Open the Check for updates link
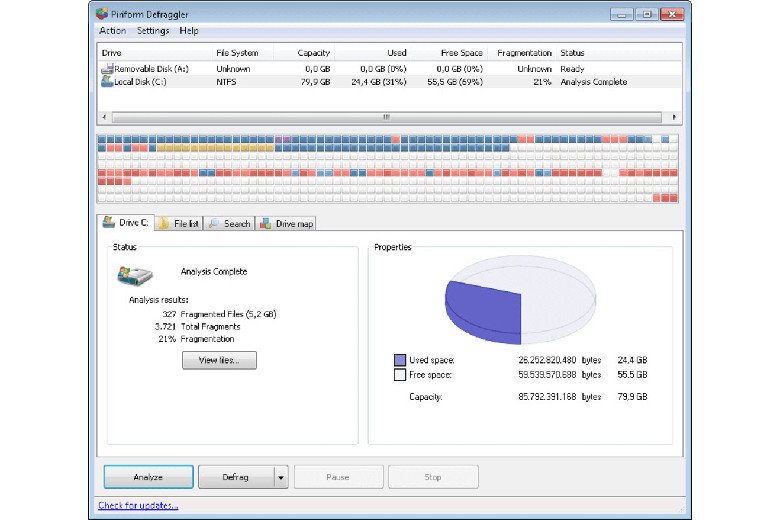This screenshot has width=780, height=520. click(x=138, y=505)
